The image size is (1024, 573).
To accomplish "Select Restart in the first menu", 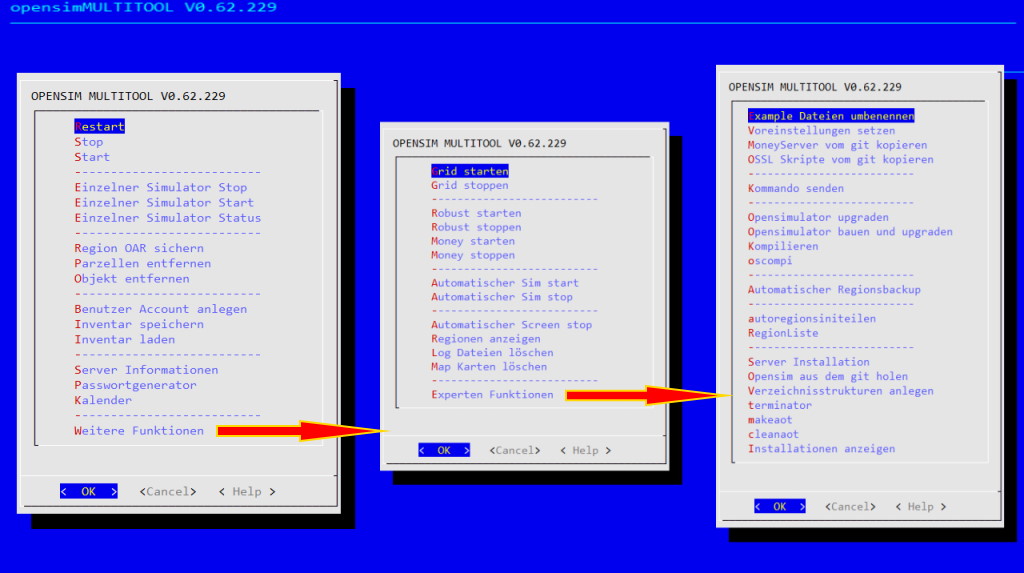I will click(x=99, y=127).
